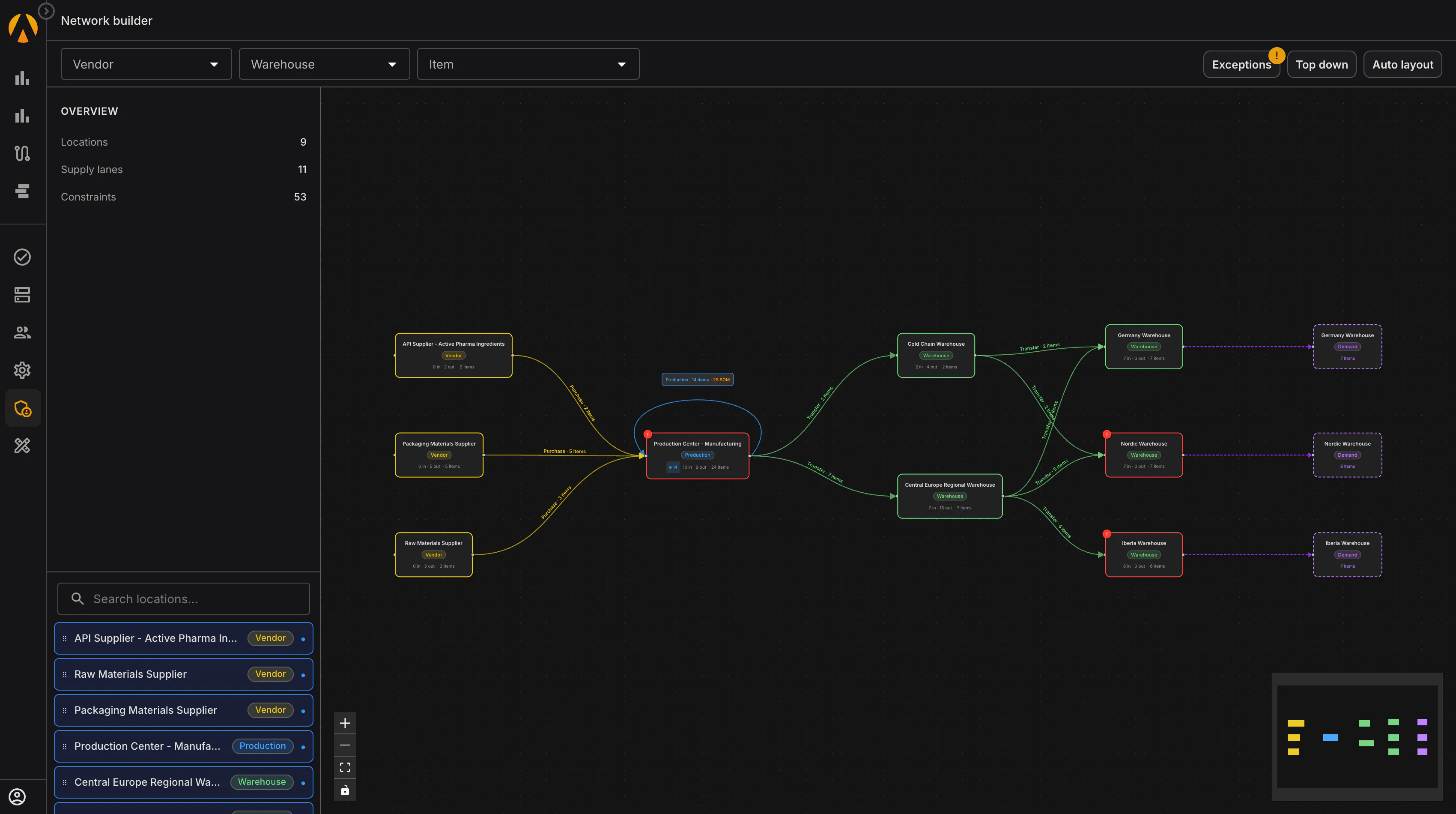
Task: Click drag handle of Raw Materials row
Action: tap(64, 674)
